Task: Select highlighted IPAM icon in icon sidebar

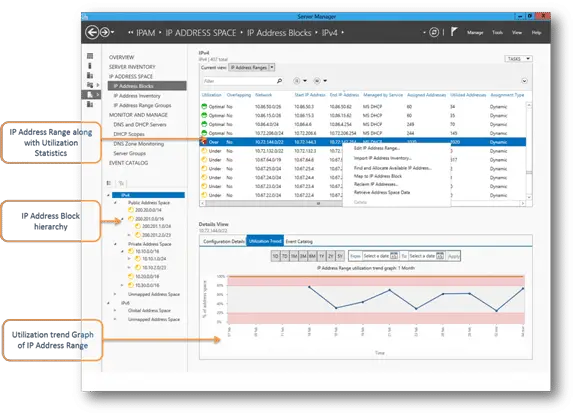Action: click(x=90, y=95)
